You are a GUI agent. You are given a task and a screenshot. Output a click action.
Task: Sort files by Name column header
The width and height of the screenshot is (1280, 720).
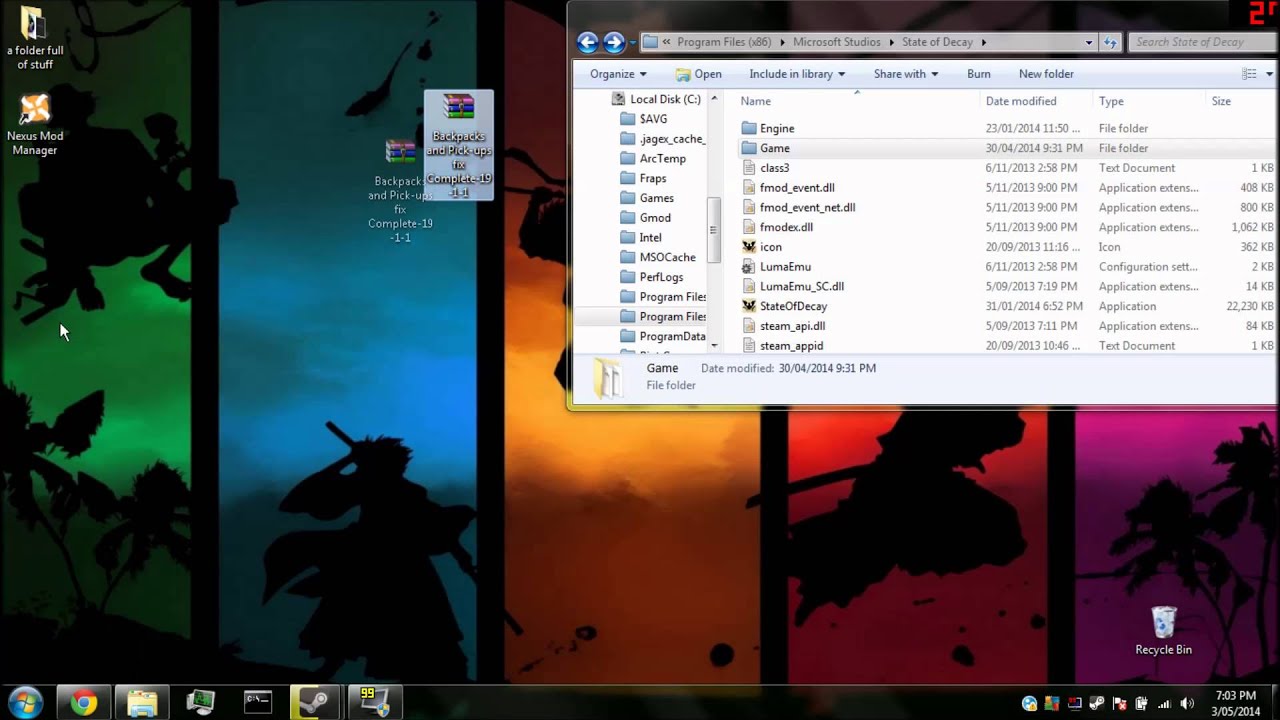pos(756,101)
